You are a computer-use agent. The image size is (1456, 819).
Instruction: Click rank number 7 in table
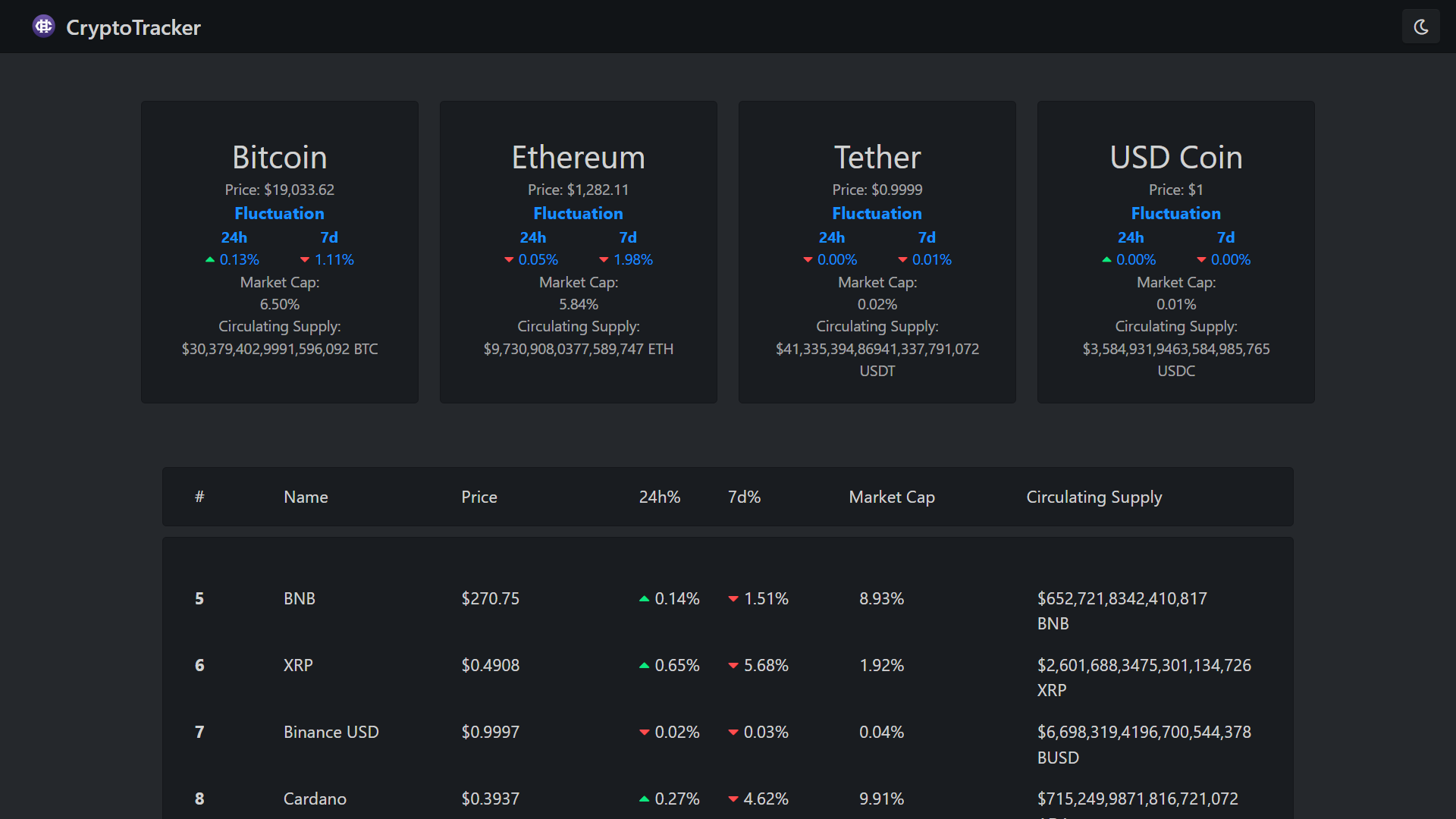click(199, 732)
